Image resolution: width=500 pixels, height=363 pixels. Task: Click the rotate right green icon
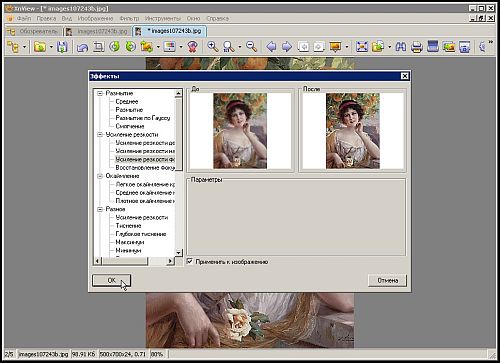(131, 47)
